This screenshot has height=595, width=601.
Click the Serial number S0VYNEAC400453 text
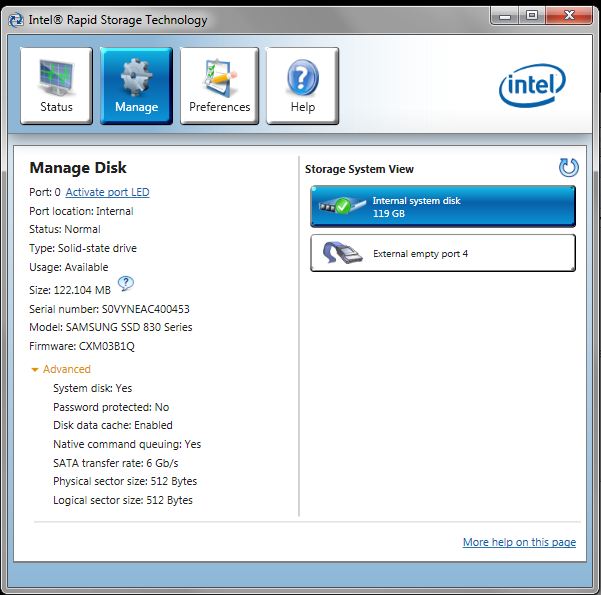tap(109, 309)
